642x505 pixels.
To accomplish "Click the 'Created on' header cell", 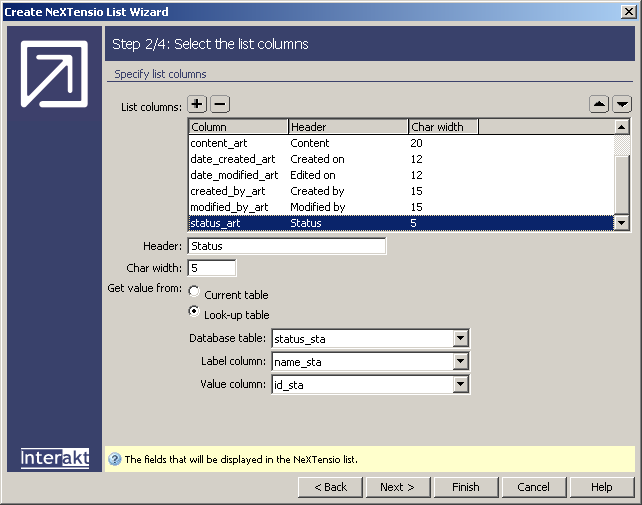I will [317, 159].
